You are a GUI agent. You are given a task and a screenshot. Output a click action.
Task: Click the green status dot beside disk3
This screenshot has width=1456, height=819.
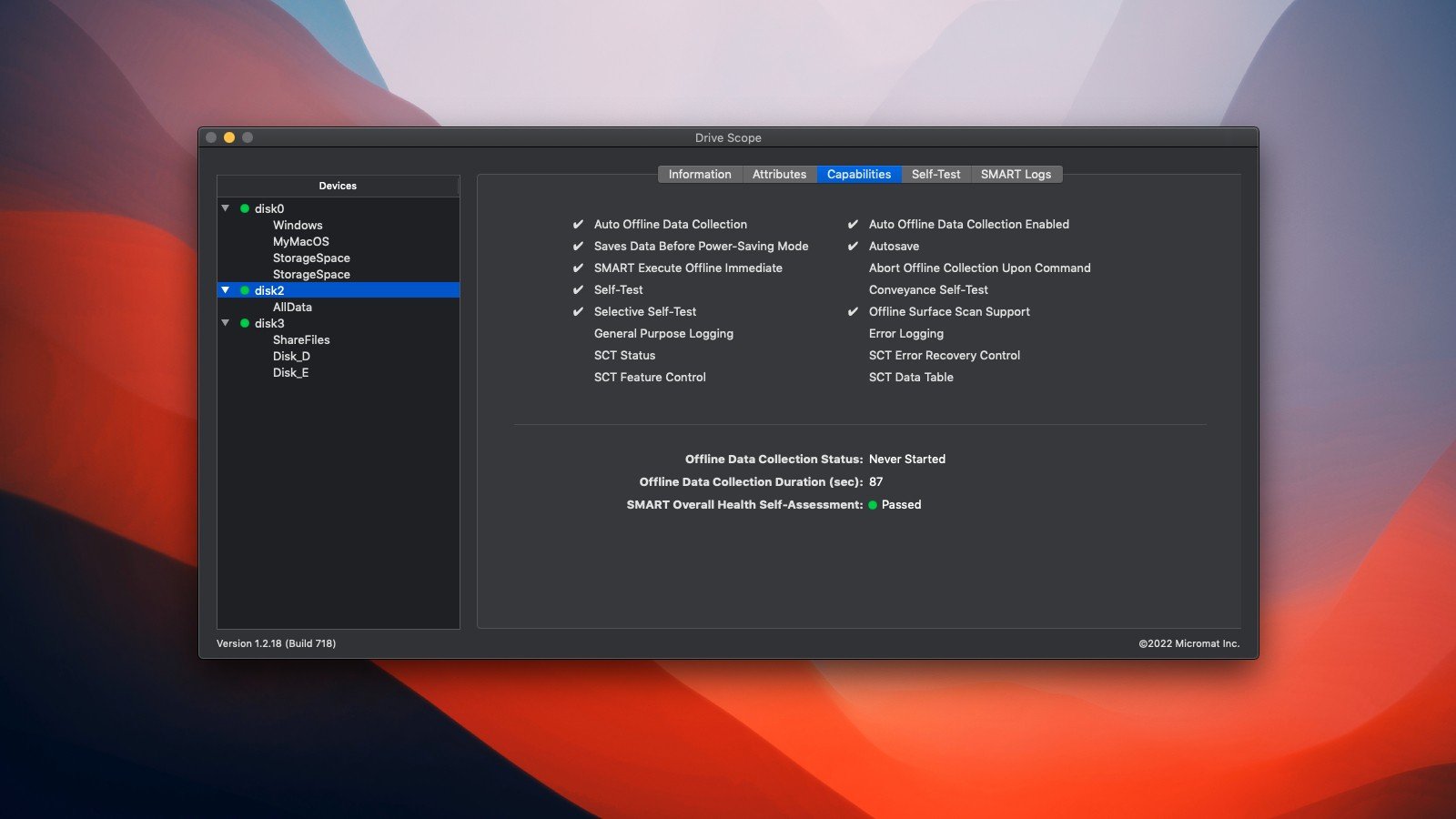tap(245, 323)
